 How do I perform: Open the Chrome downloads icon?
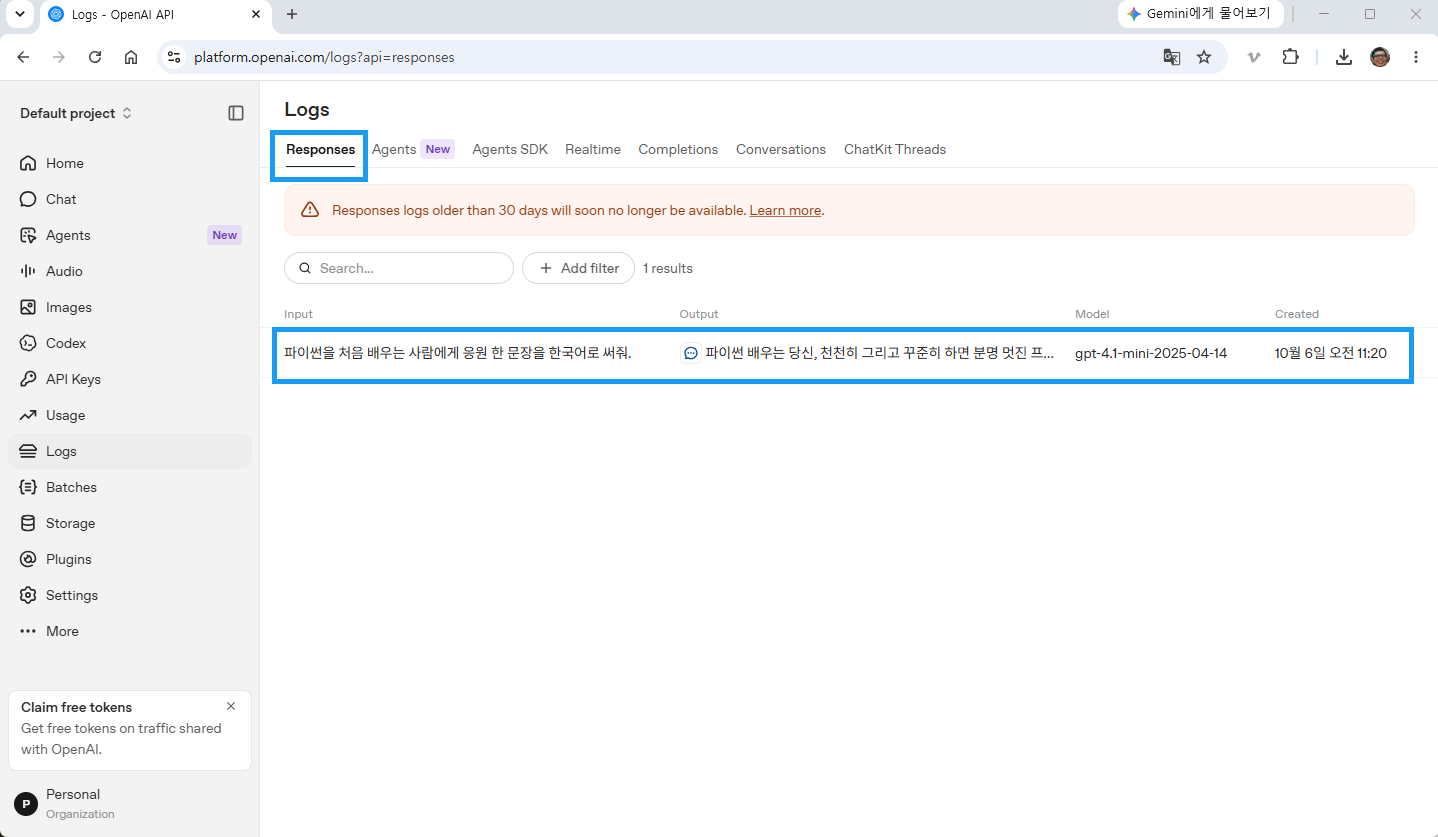(x=1344, y=57)
